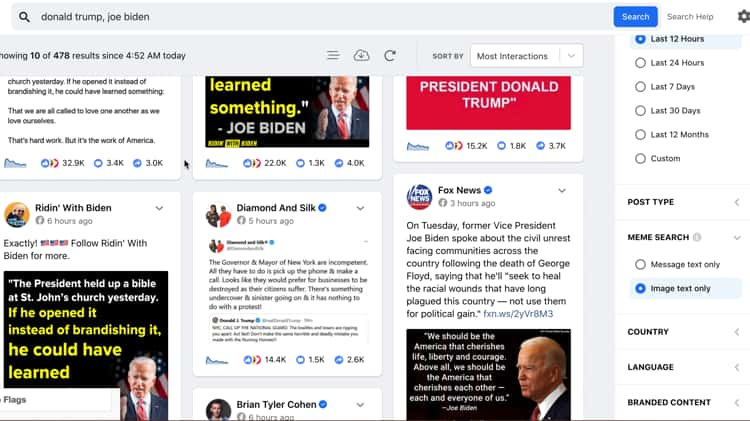Expand the Post Type filter section
The width and height of the screenshot is (750, 421).
[737, 202]
